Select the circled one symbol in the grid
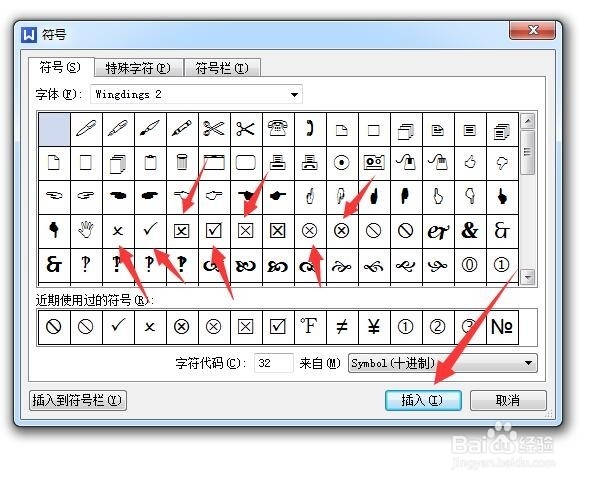This screenshot has height=484, width=589. tap(502, 265)
